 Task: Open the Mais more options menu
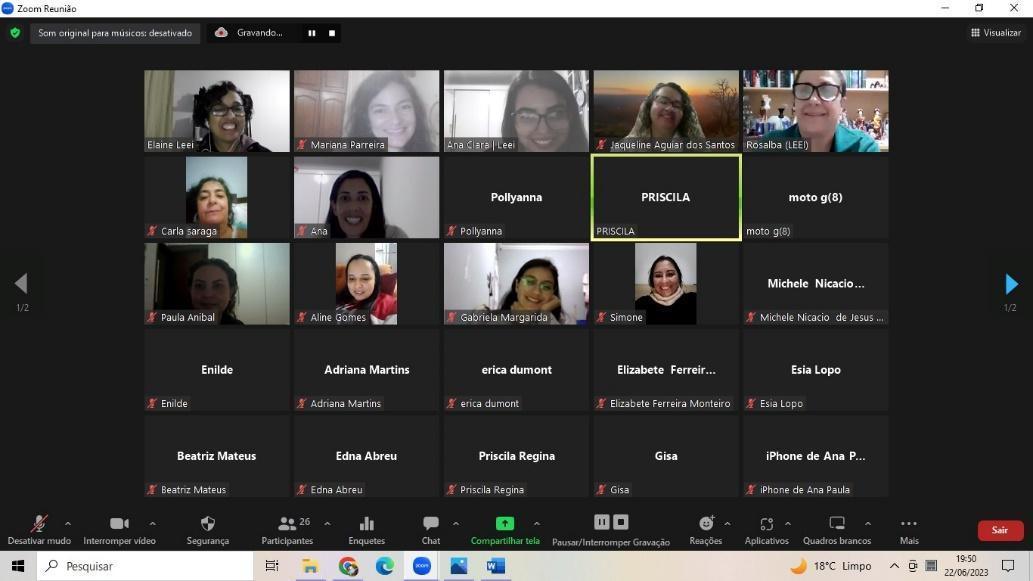click(909, 530)
